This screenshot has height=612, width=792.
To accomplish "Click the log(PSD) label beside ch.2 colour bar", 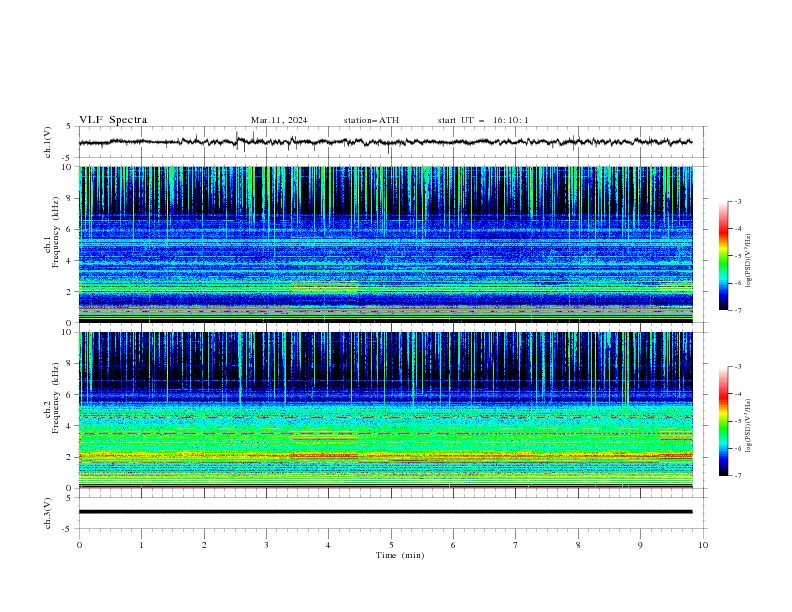I will coord(748,425).
